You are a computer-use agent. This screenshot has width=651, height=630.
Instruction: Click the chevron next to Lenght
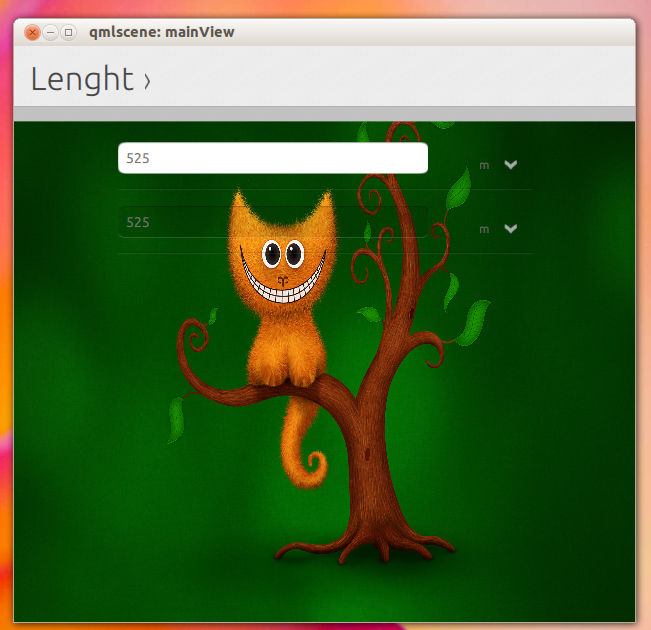[x=147, y=81]
